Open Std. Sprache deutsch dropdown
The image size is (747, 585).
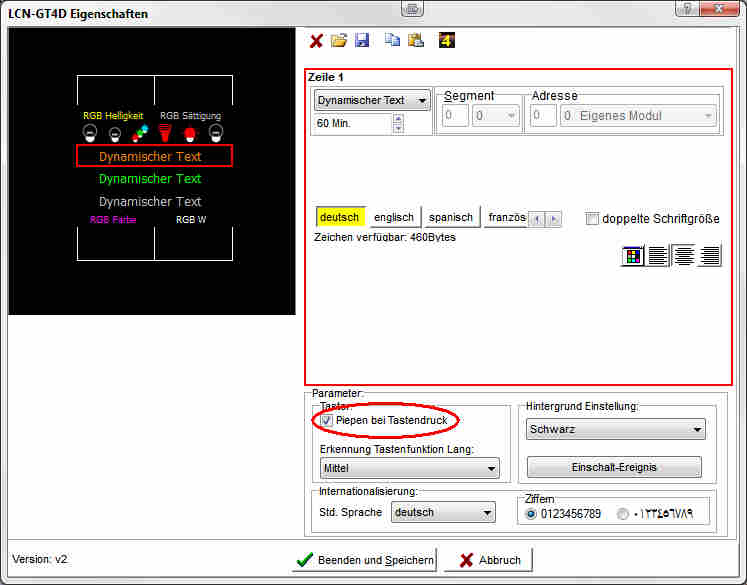443,513
